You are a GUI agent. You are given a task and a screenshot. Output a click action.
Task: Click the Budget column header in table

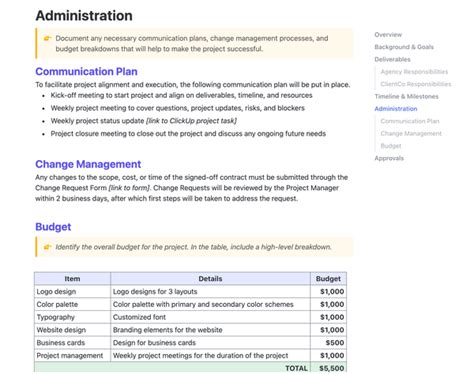328,279
